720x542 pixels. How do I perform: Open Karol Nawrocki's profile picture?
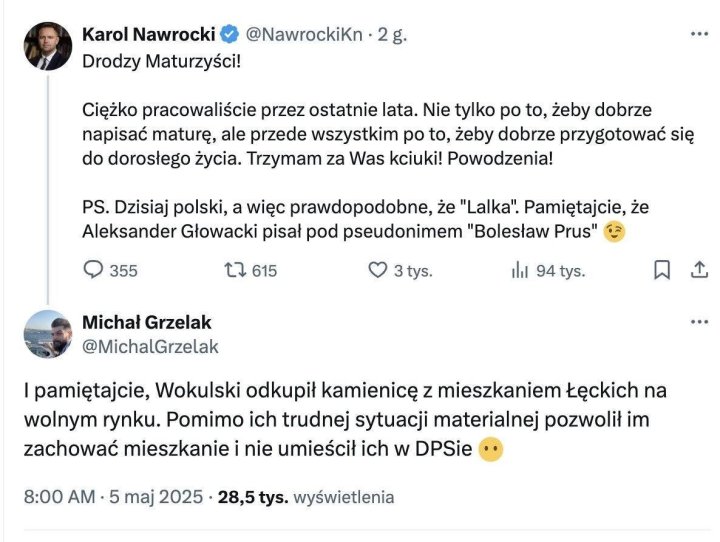47,46
